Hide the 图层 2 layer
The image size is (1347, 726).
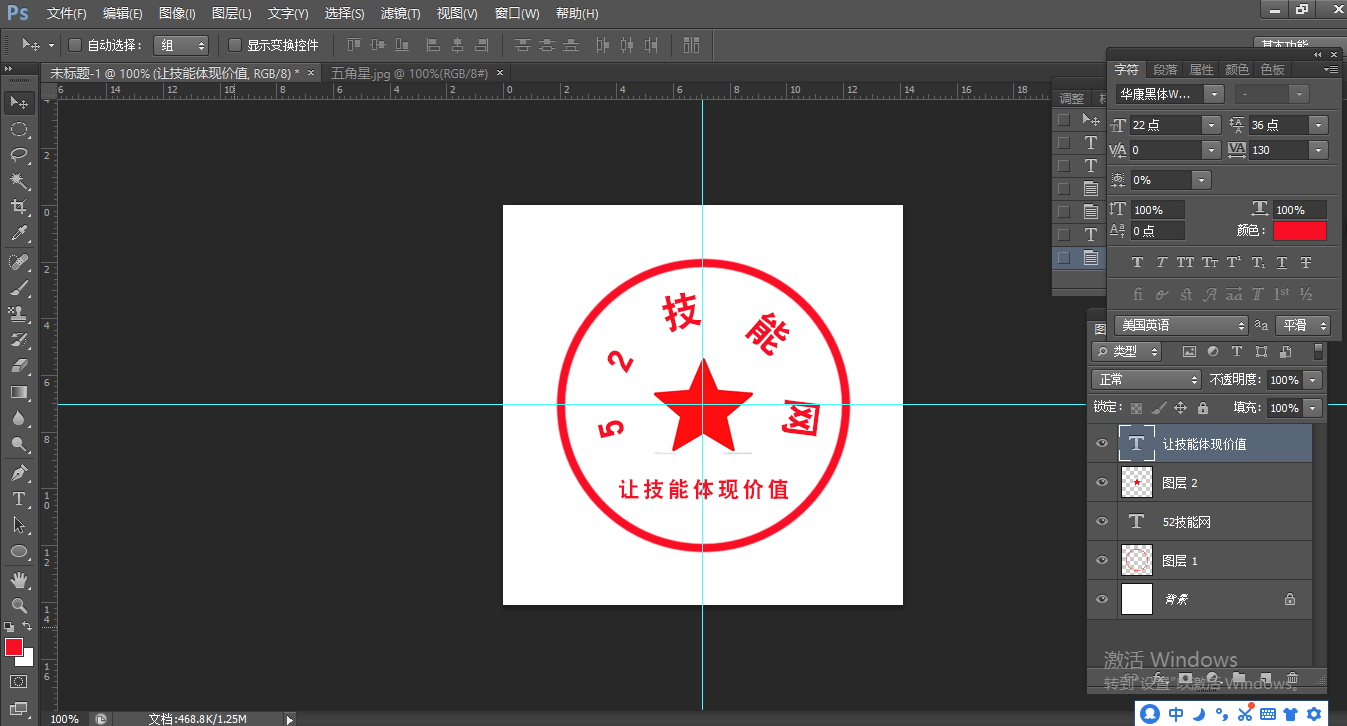[1102, 482]
